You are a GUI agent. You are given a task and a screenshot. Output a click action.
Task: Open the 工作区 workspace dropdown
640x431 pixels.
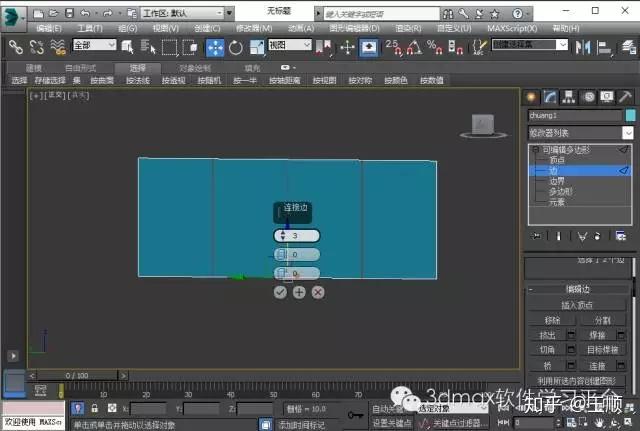[182, 13]
